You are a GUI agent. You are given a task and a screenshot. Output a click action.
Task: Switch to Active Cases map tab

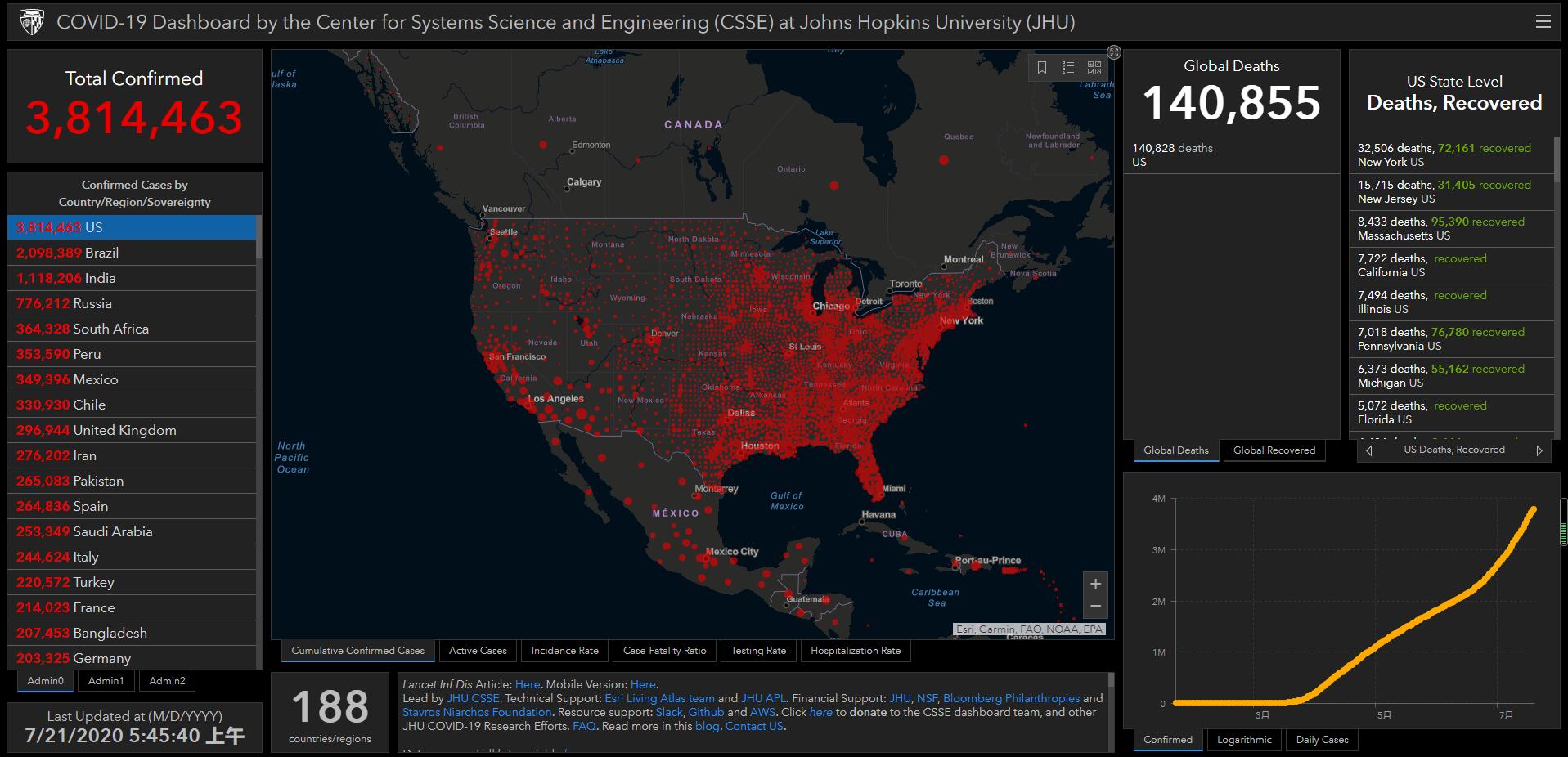click(x=478, y=651)
